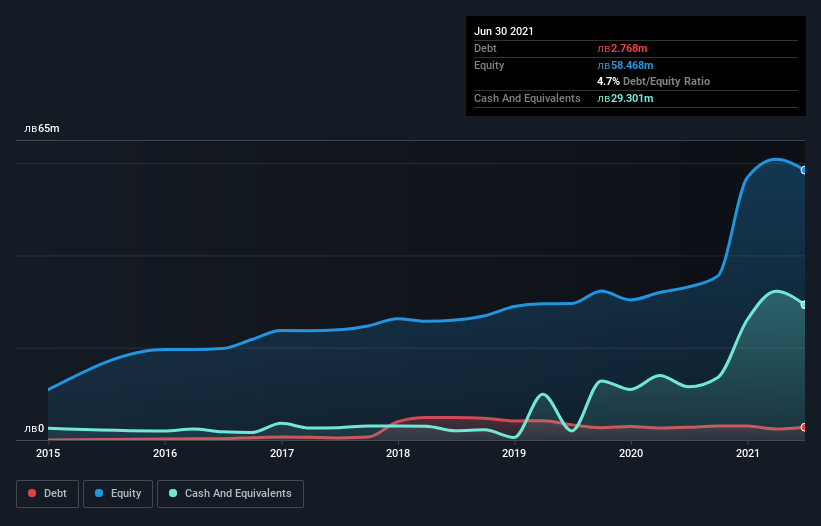Click the 2017 x-axis label
The width and height of the screenshot is (821, 526).
coord(282,453)
